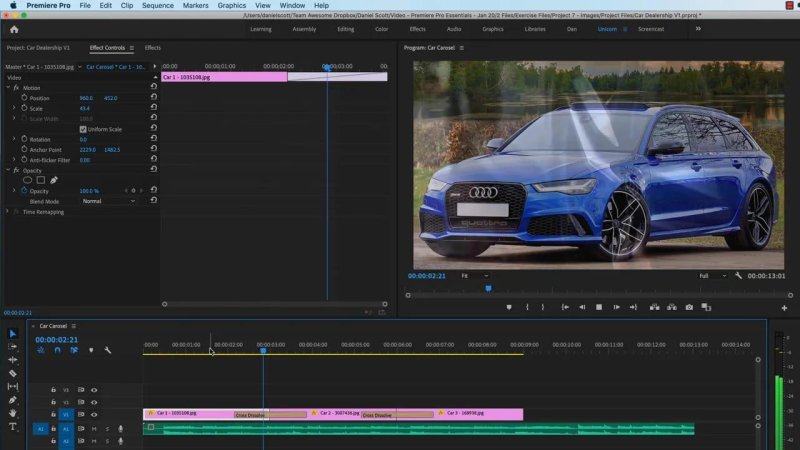Add marker in Program monitor

509,307
